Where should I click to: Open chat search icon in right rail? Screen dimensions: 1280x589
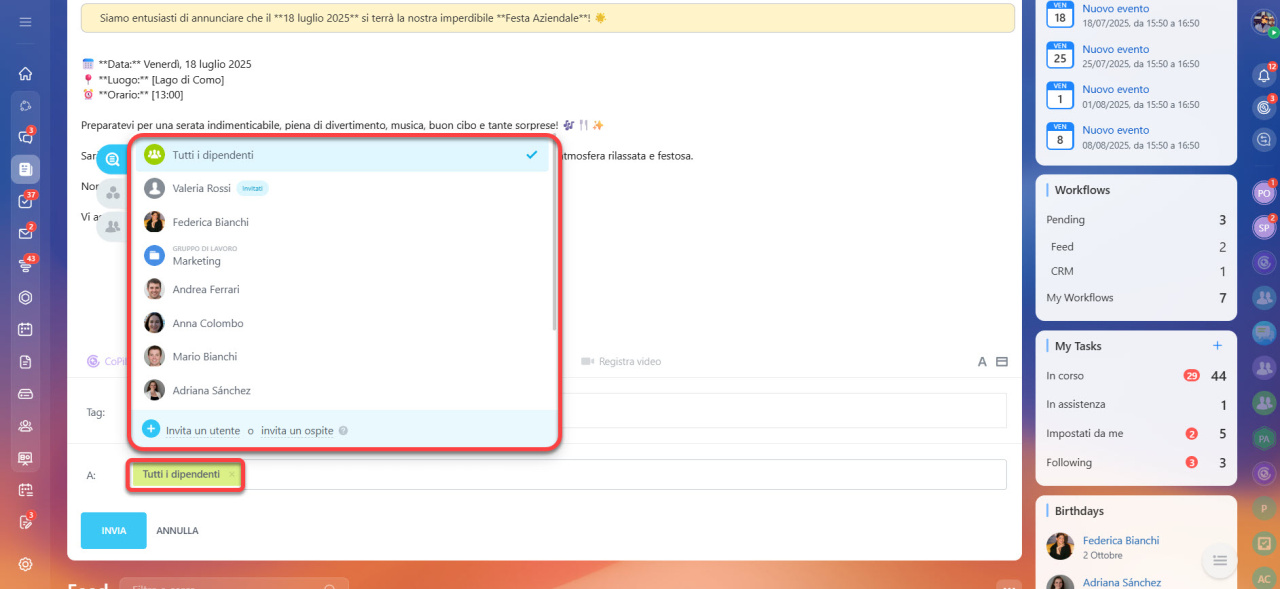1264,140
